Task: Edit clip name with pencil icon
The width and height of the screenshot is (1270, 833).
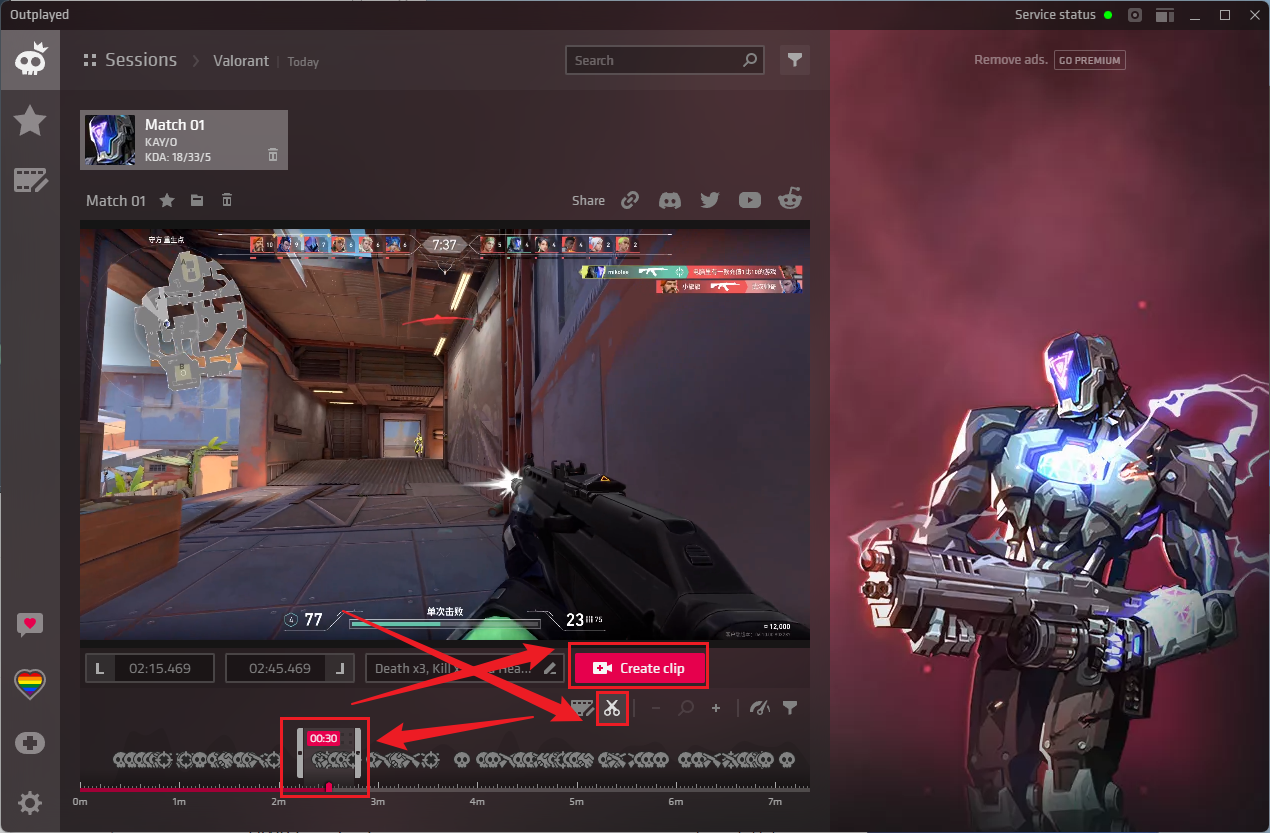Action: click(x=550, y=668)
